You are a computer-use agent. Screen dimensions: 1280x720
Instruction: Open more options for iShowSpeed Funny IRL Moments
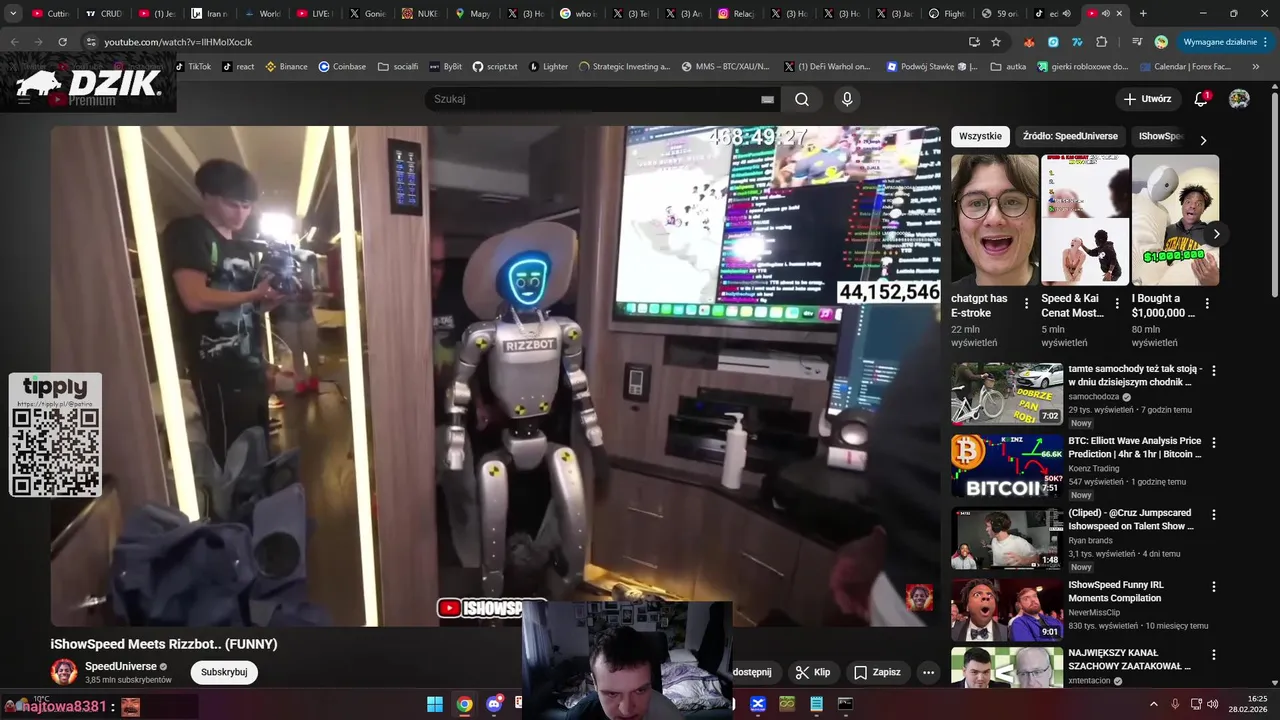tap(1214, 587)
